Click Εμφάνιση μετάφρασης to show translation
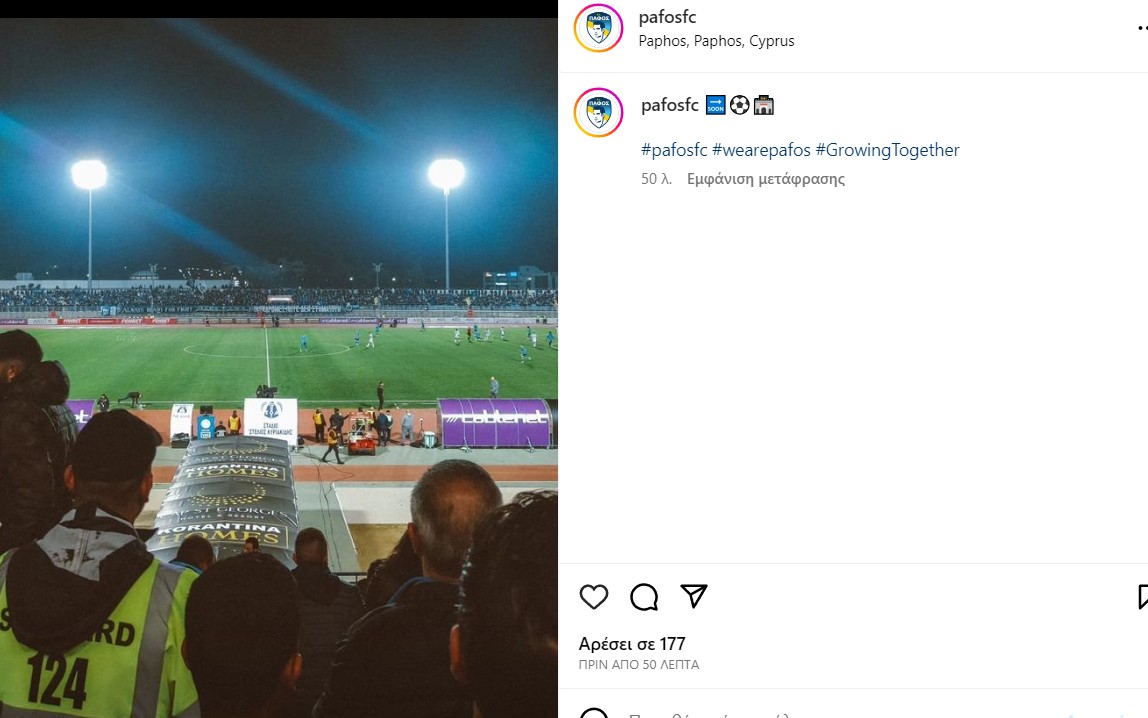The width and height of the screenshot is (1148, 718). (766, 179)
